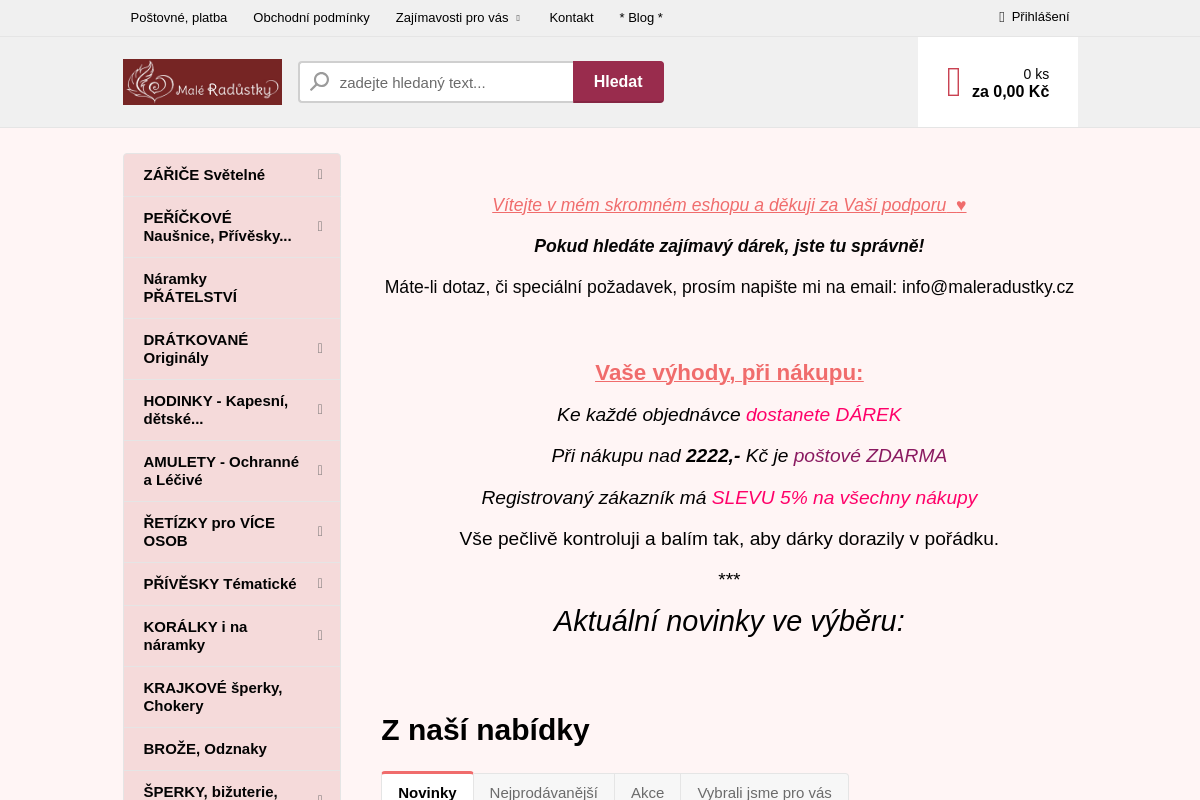The image size is (1200, 800).
Task: Click the Obchodní podmínky menu item
Action: tap(312, 16)
